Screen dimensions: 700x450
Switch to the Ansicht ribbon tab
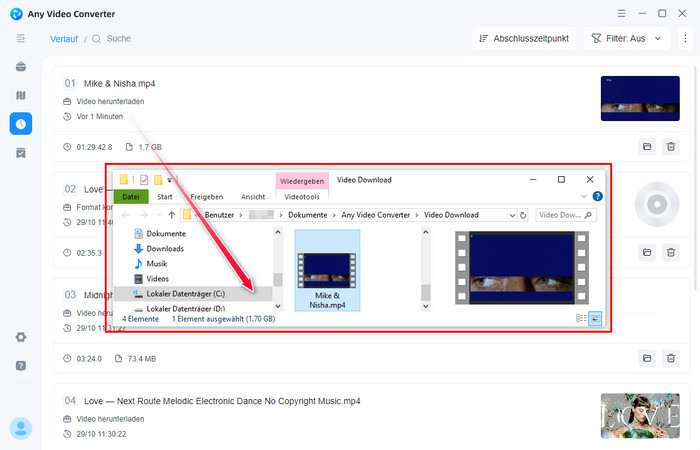pos(253,197)
